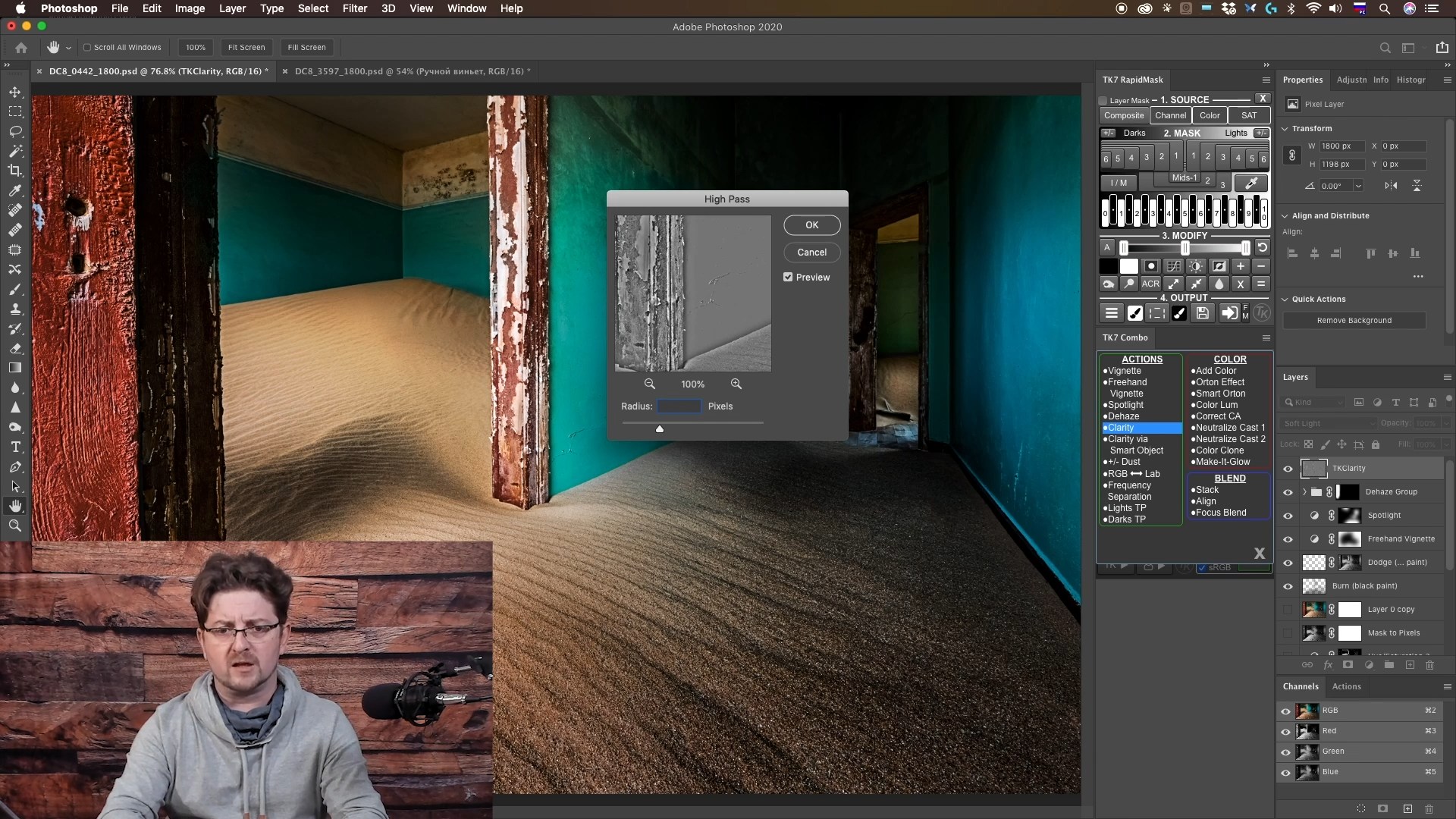Select the Horizontal Type tool
Viewport: 1456px width, 819px height.
[x=15, y=447]
